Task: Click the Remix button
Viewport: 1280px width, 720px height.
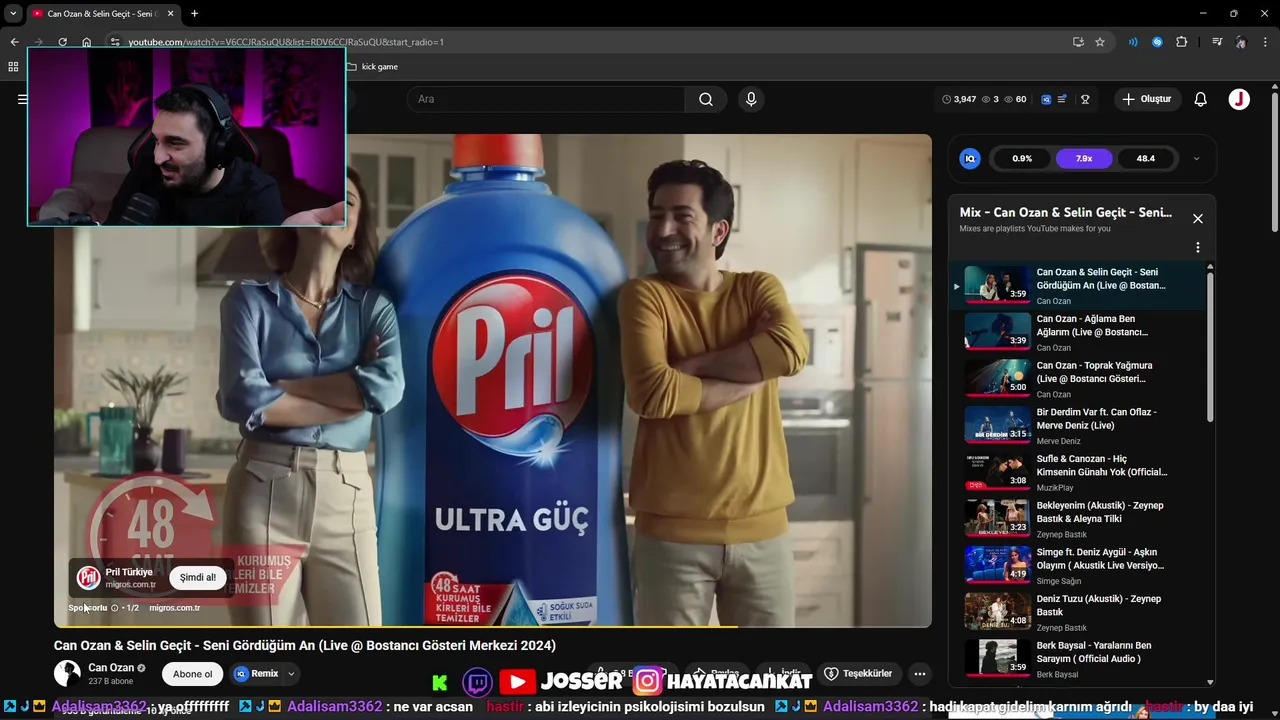Action: tap(256, 674)
